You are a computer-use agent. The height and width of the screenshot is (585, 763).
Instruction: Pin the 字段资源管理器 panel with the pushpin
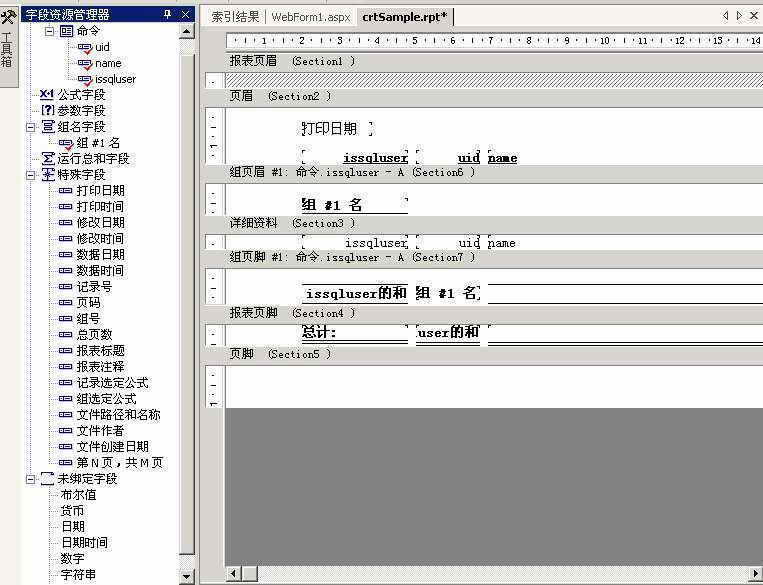click(x=167, y=14)
